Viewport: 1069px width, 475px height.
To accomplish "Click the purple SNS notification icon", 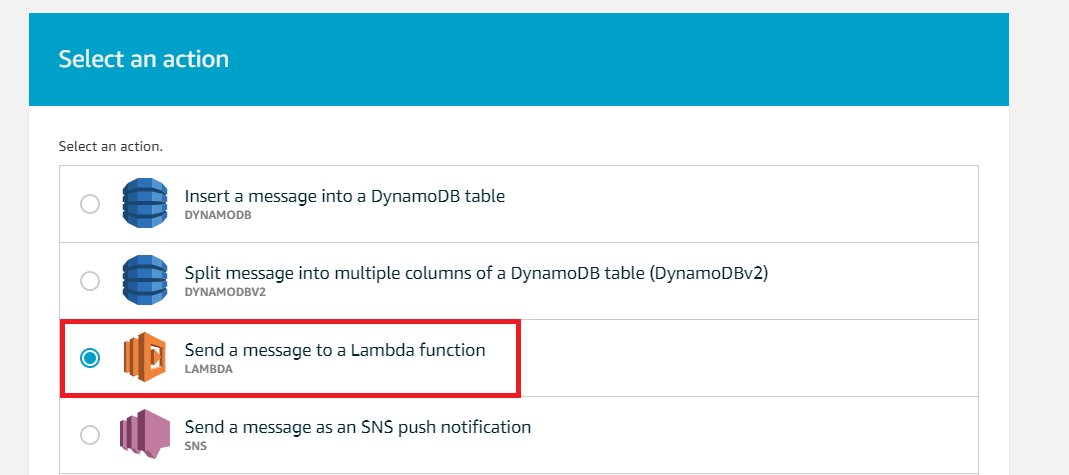I will point(145,434).
